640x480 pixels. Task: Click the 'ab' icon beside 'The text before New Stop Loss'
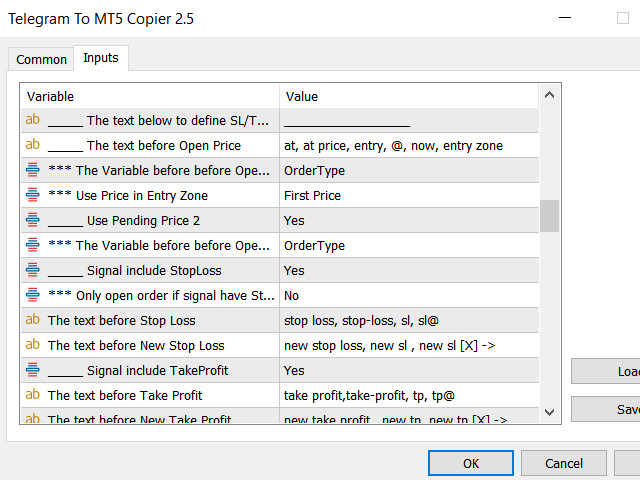pyautogui.click(x=33, y=344)
